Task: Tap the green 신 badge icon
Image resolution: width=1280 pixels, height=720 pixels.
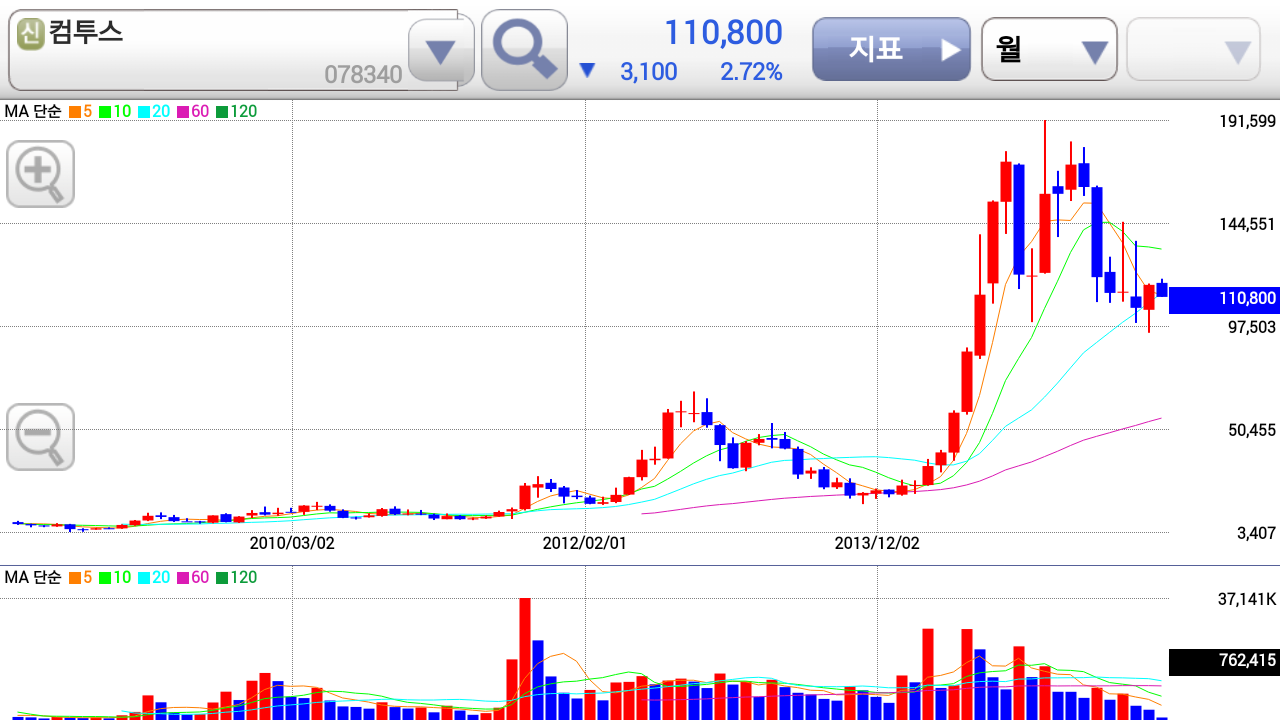Action: pos(31,35)
